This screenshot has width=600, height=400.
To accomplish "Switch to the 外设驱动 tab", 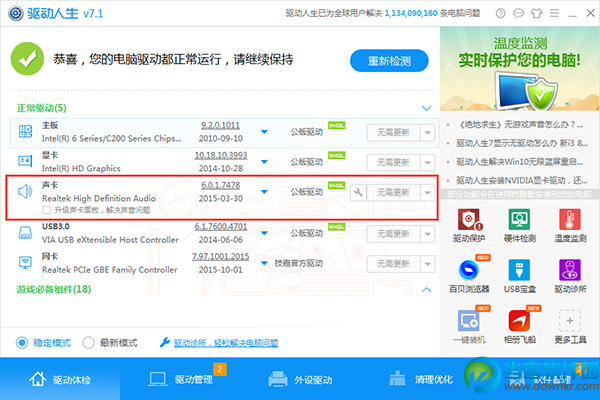I will (300, 379).
